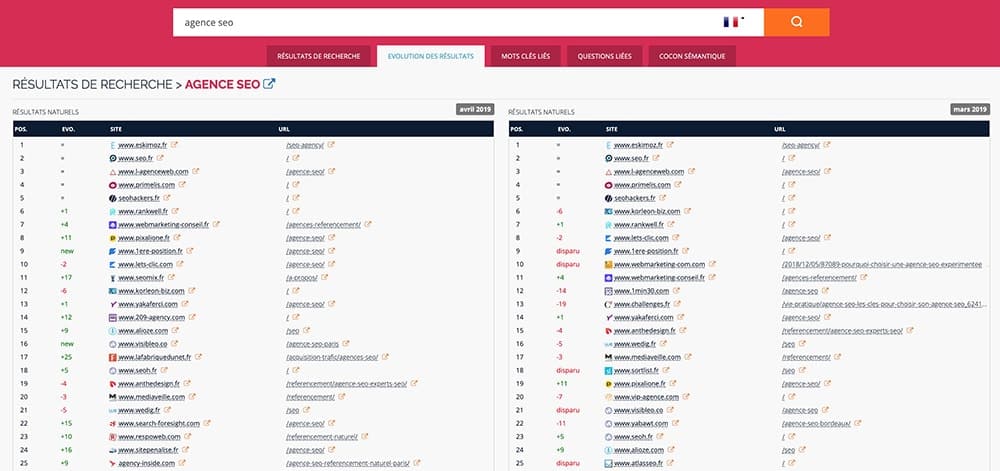1000x471 pixels.
Task: Click 'disparu' value for www.sortlist.fr row
Action: click(x=567, y=370)
